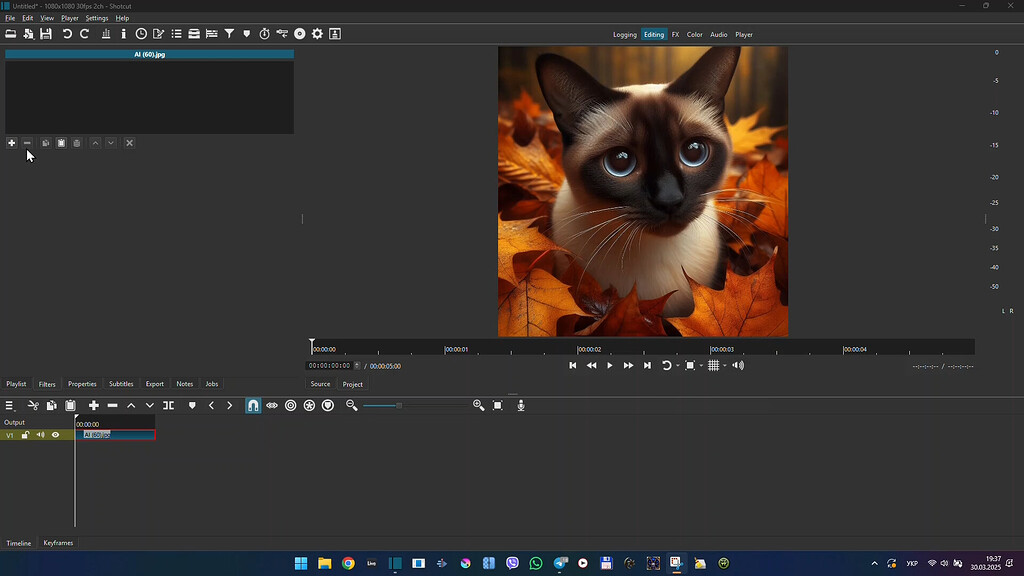Toggle player volume speaker button
1024x576 pixels.
tap(738, 366)
